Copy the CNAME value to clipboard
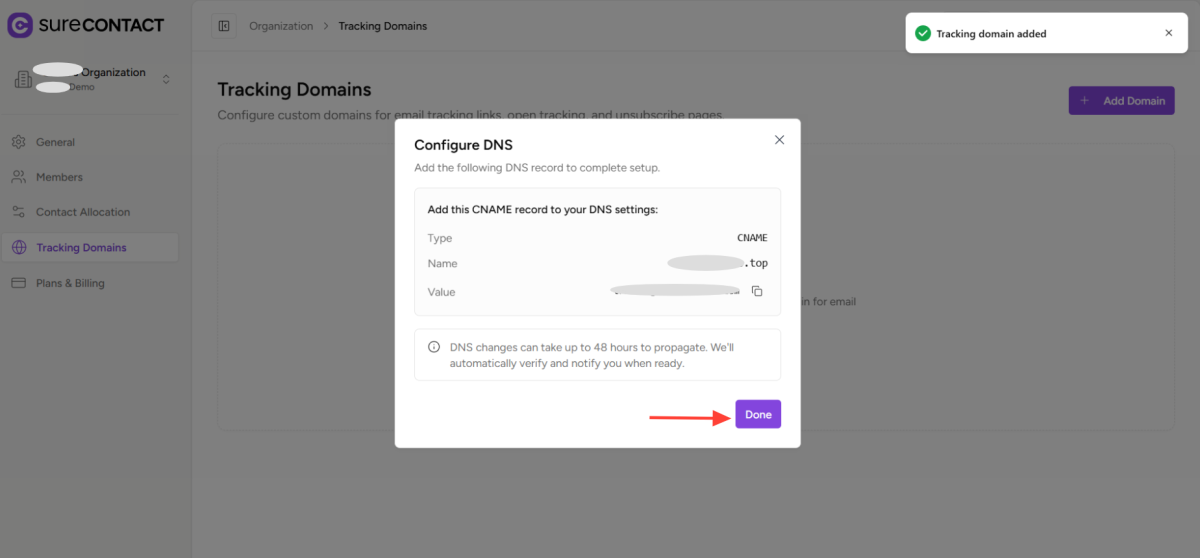Image resolution: width=1200 pixels, height=558 pixels. [x=757, y=291]
